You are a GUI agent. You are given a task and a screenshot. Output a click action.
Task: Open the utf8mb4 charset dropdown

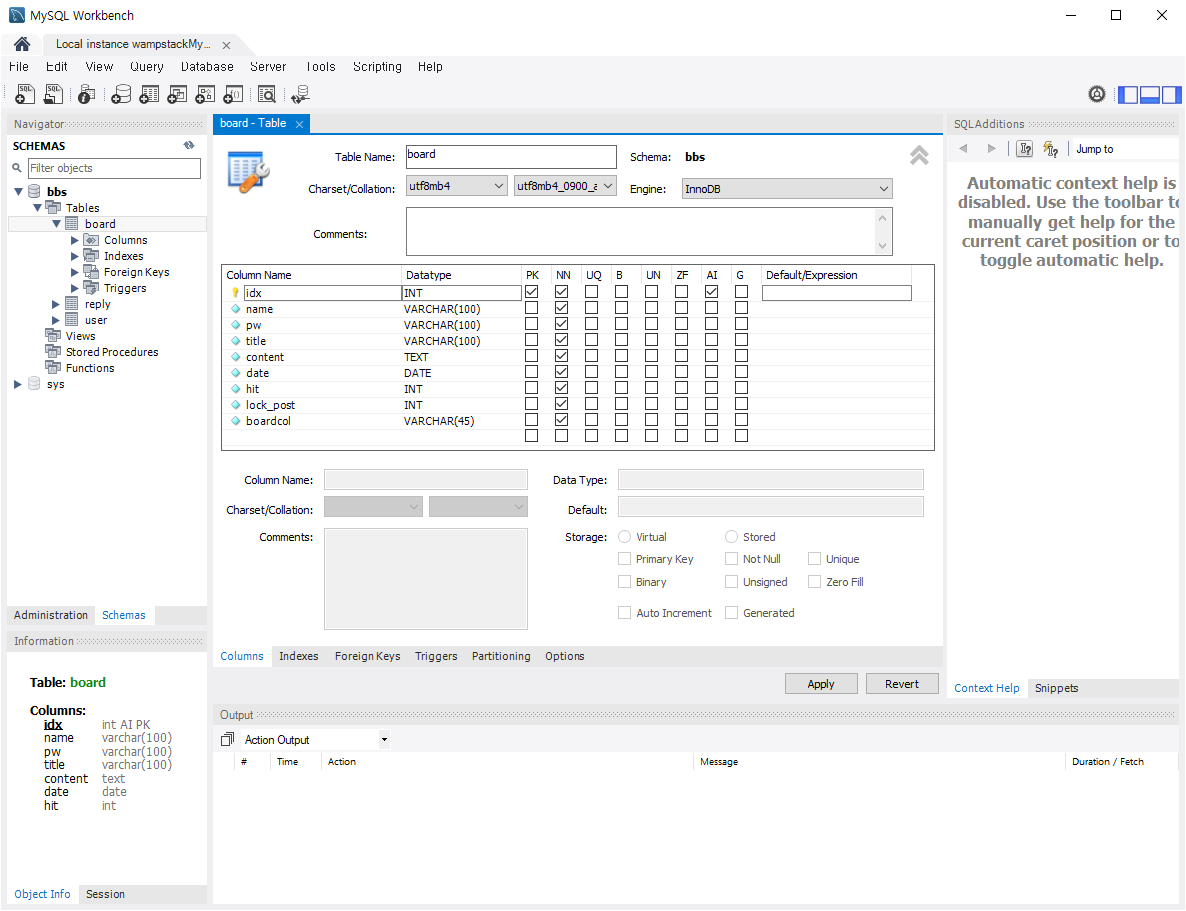[x=456, y=185]
